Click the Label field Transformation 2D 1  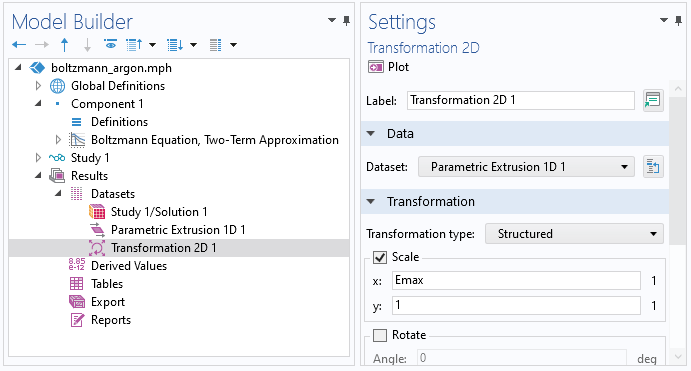coord(520,100)
